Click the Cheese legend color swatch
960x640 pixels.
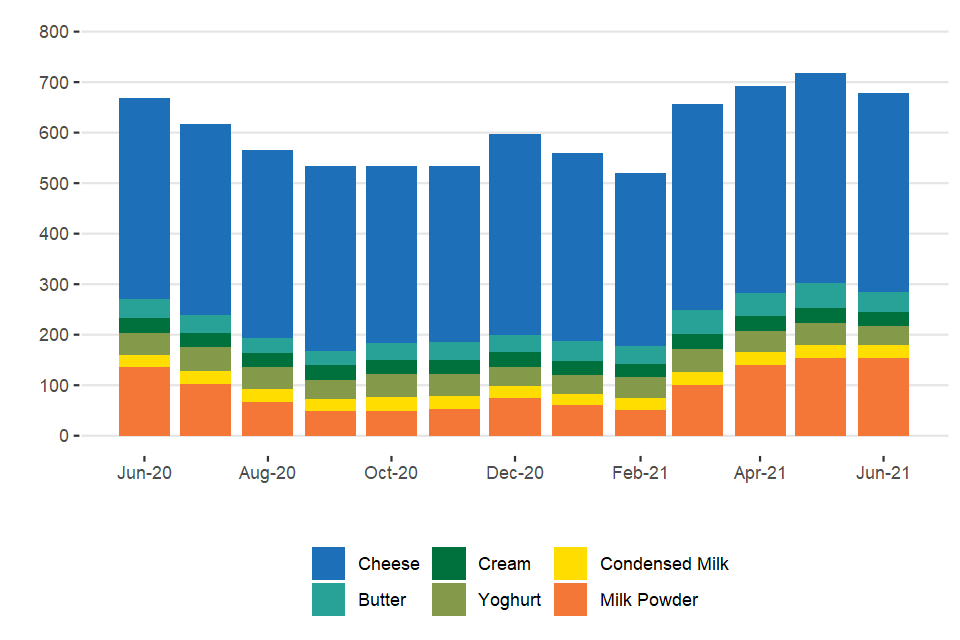pos(329,563)
